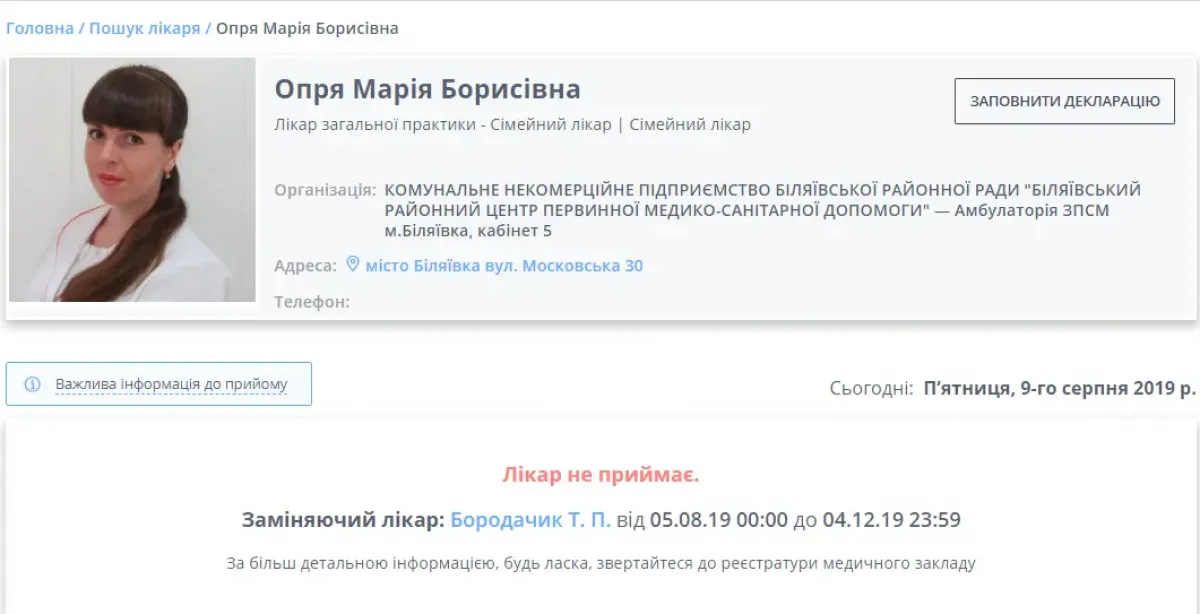Click the реєстратури information note
This screenshot has height=614, width=1200.
(x=600, y=563)
